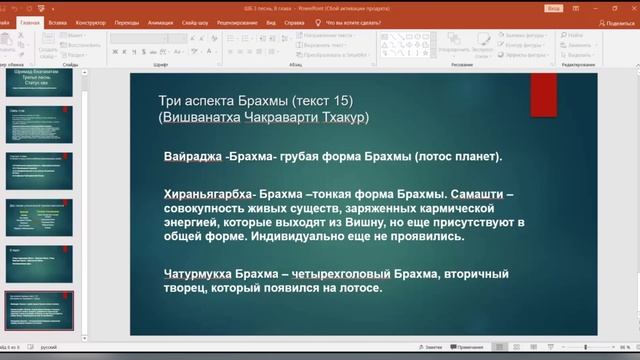Toggle align text right
640x360 pixels.
click(x=249, y=52)
